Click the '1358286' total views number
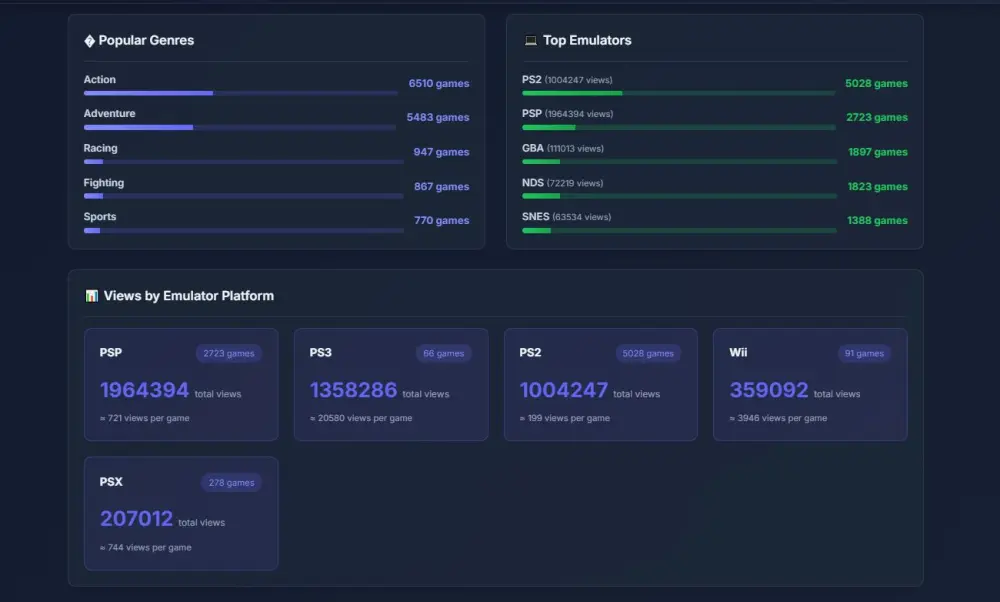Screen dimensions: 1000x602 click(353, 390)
